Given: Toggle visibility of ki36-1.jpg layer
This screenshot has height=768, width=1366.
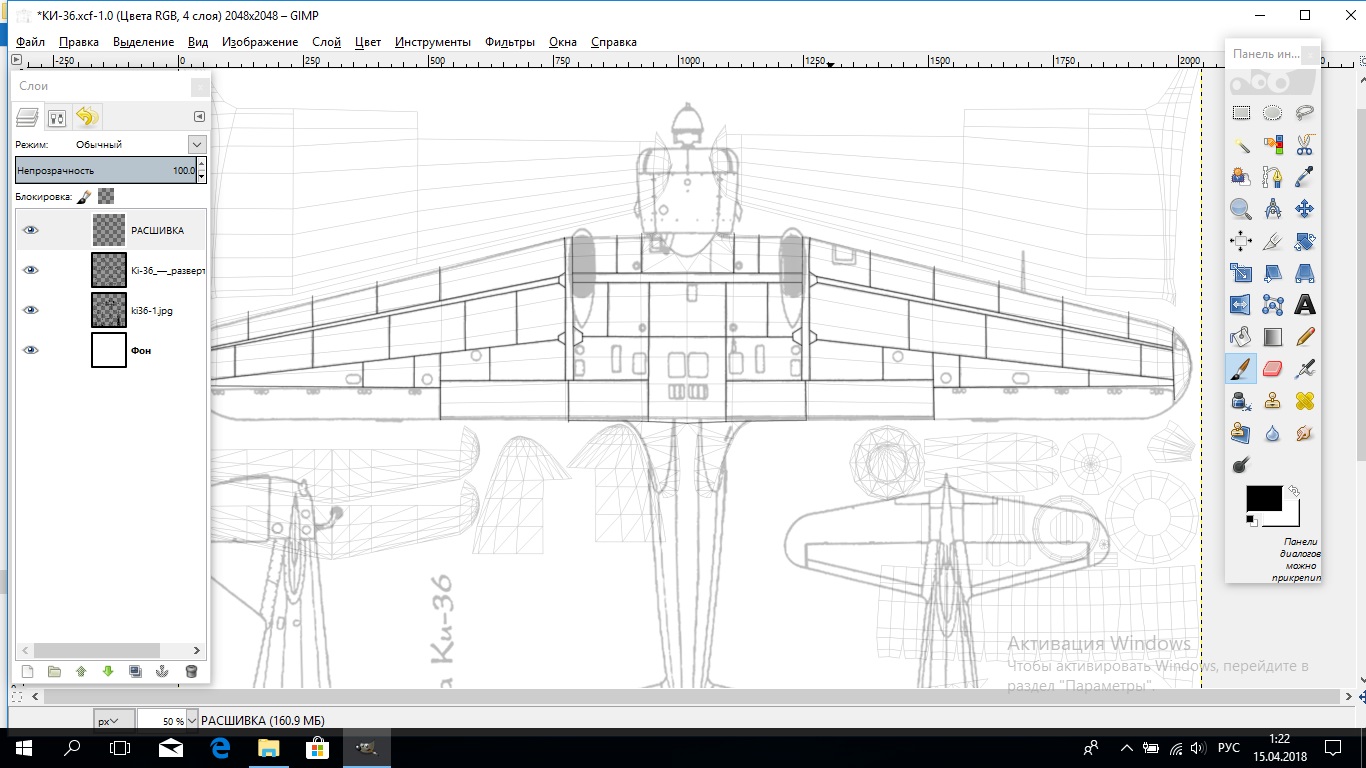Looking at the screenshot, I should click(31, 310).
